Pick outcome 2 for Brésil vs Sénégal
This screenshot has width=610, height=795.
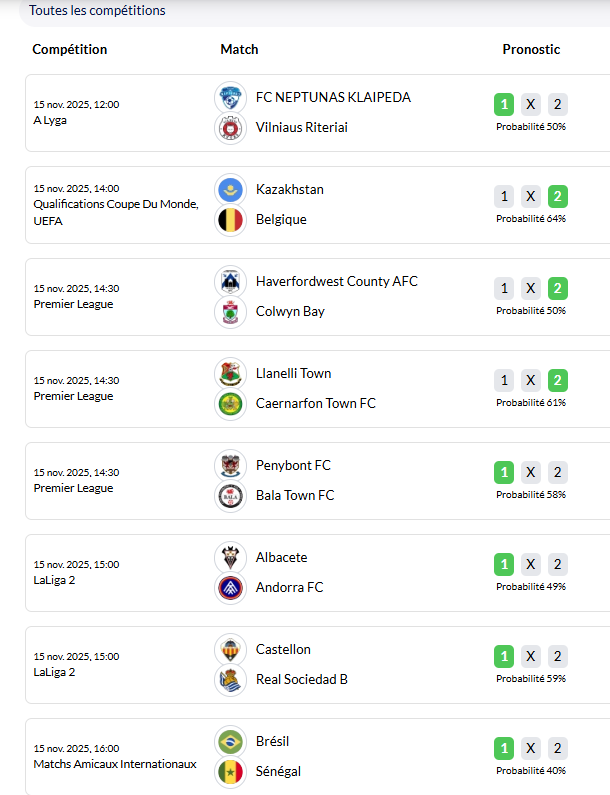point(558,748)
